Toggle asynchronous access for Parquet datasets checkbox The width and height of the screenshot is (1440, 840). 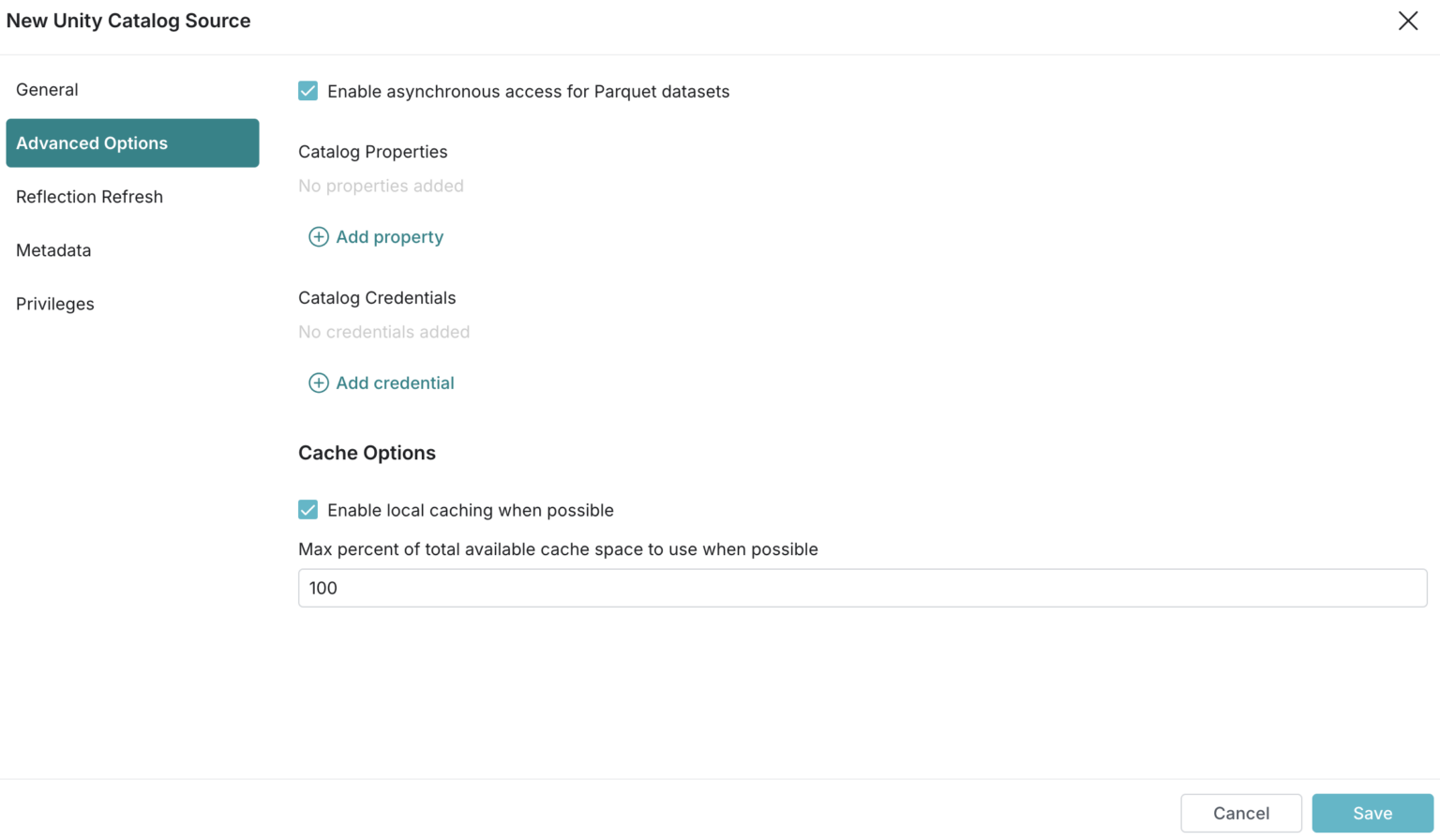click(307, 91)
